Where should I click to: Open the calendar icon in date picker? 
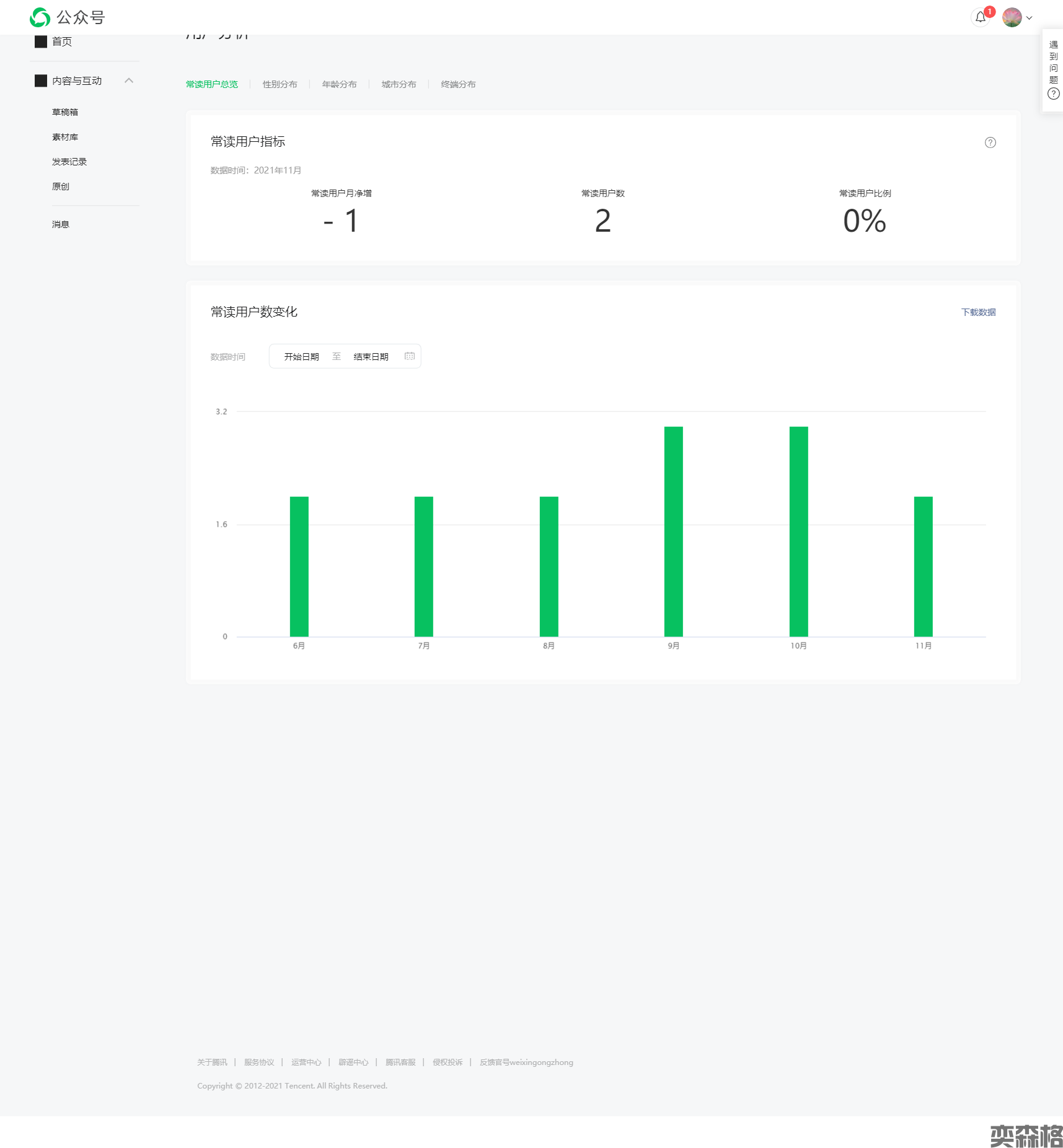(x=410, y=356)
